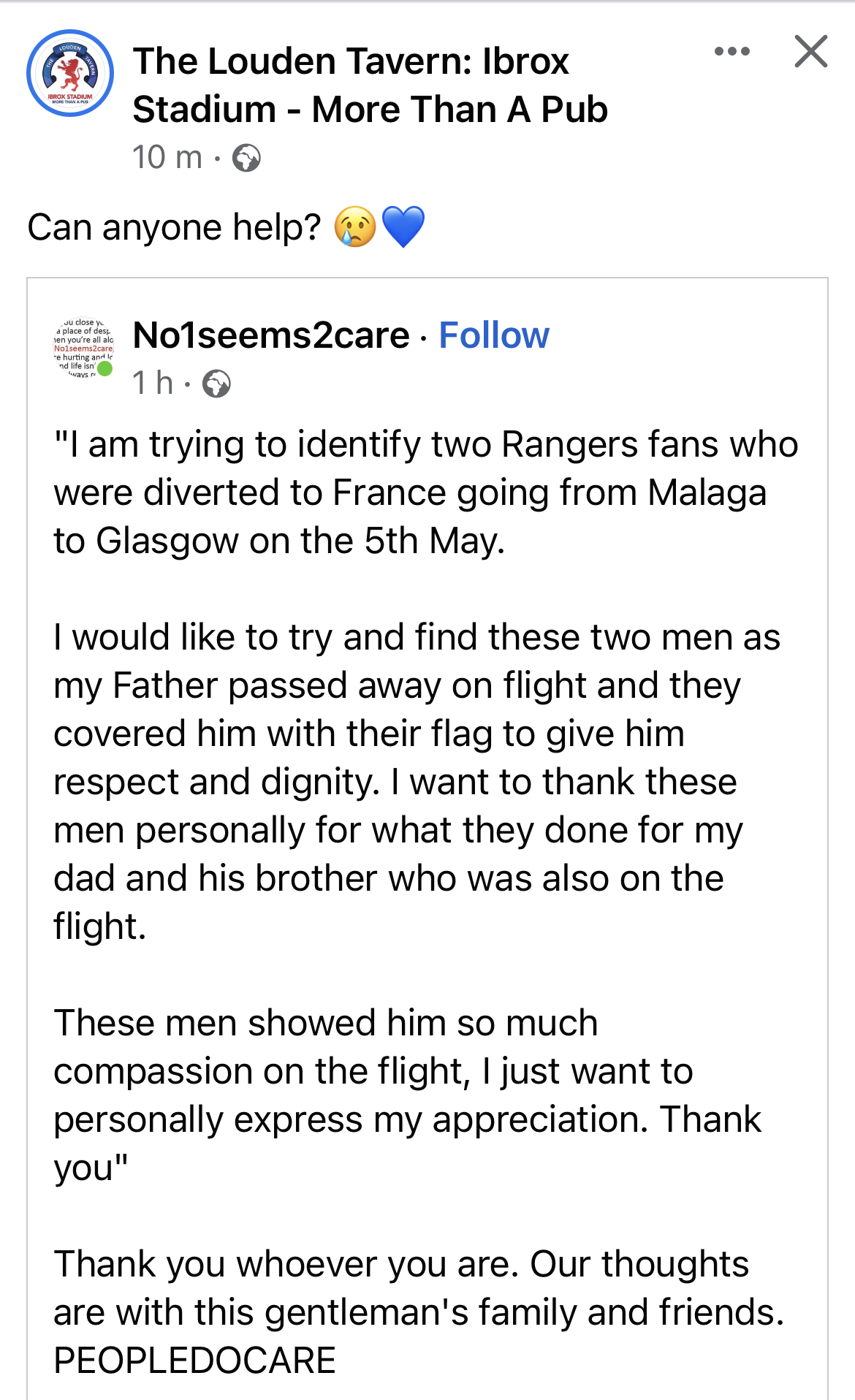Open The Louden Tavern page name link
The height and width of the screenshot is (1400, 855).
(370, 85)
